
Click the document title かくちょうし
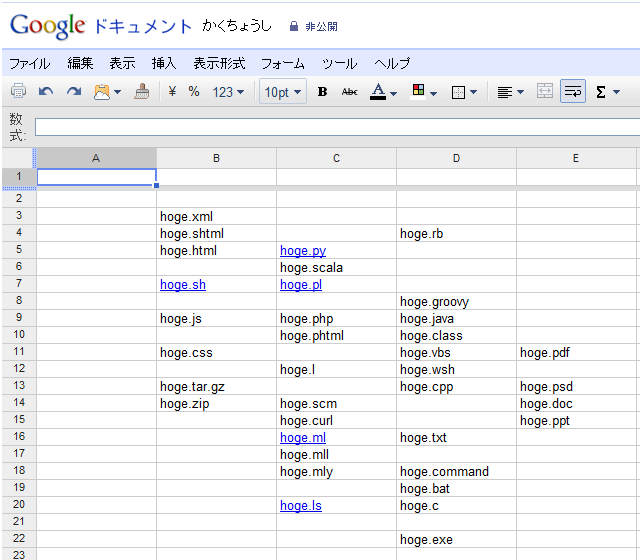pos(237,26)
